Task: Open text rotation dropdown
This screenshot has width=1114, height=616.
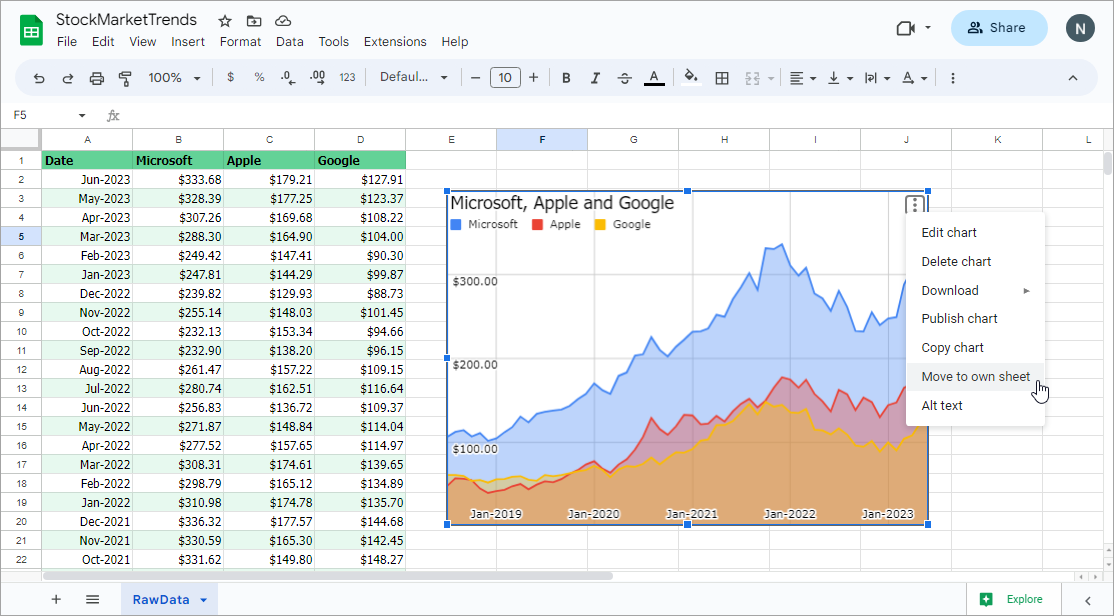Action: tap(914, 78)
